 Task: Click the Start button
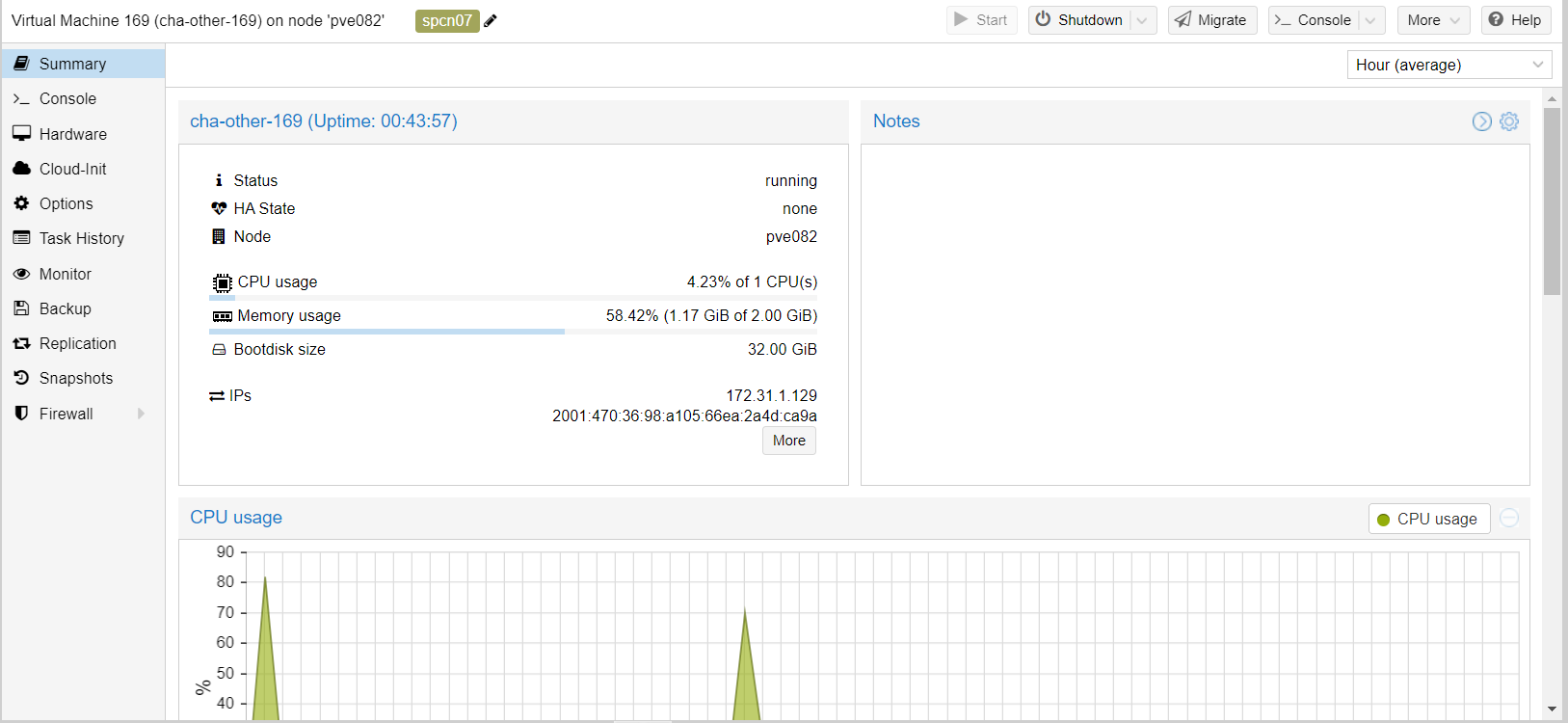pos(981,20)
